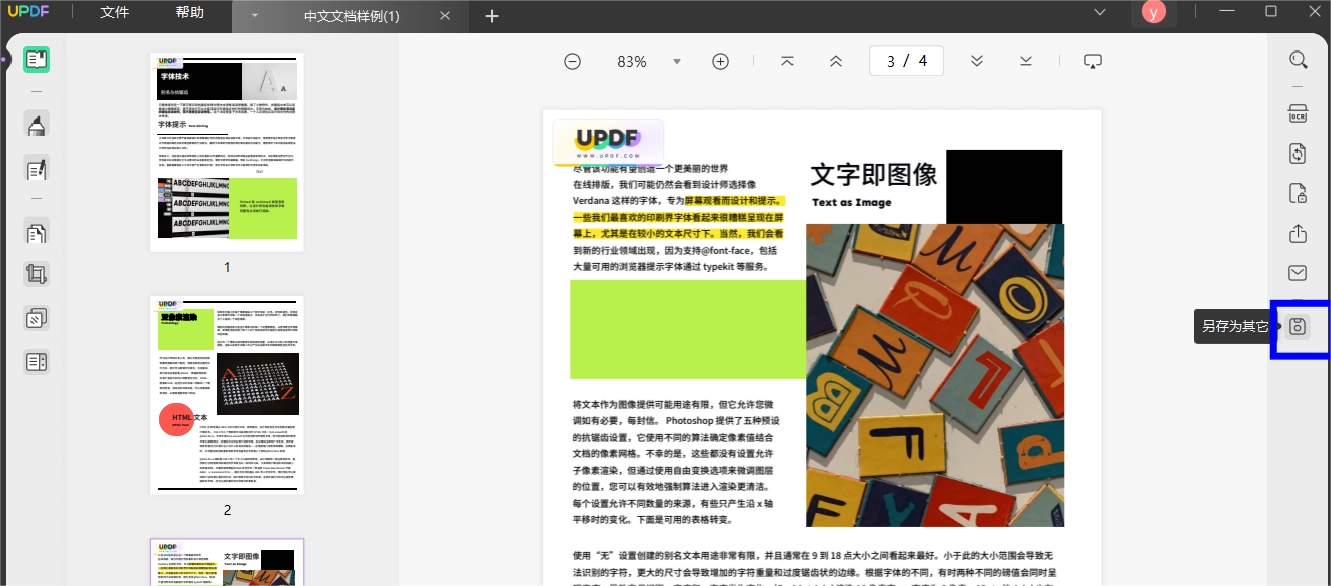The height and width of the screenshot is (586, 1331).
Task: Open the 帮助 menu
Action: point(189,13)
